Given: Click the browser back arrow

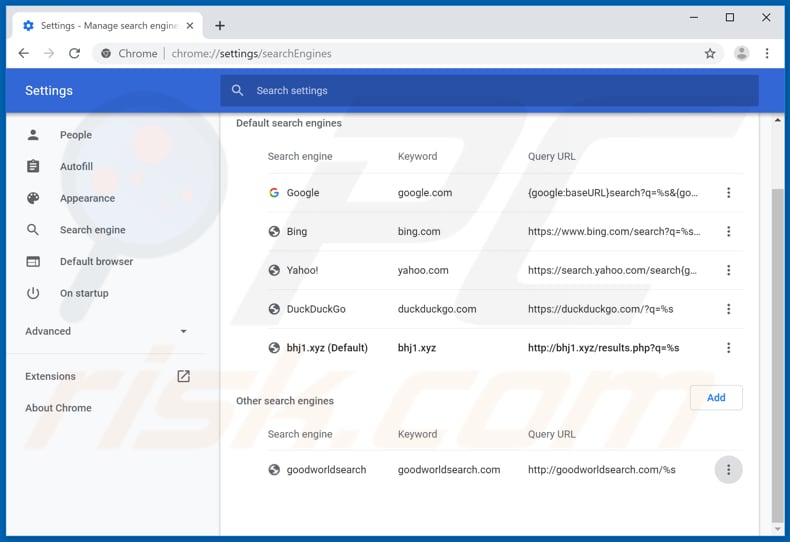Looking at the screenshot, I should [23, 53].
